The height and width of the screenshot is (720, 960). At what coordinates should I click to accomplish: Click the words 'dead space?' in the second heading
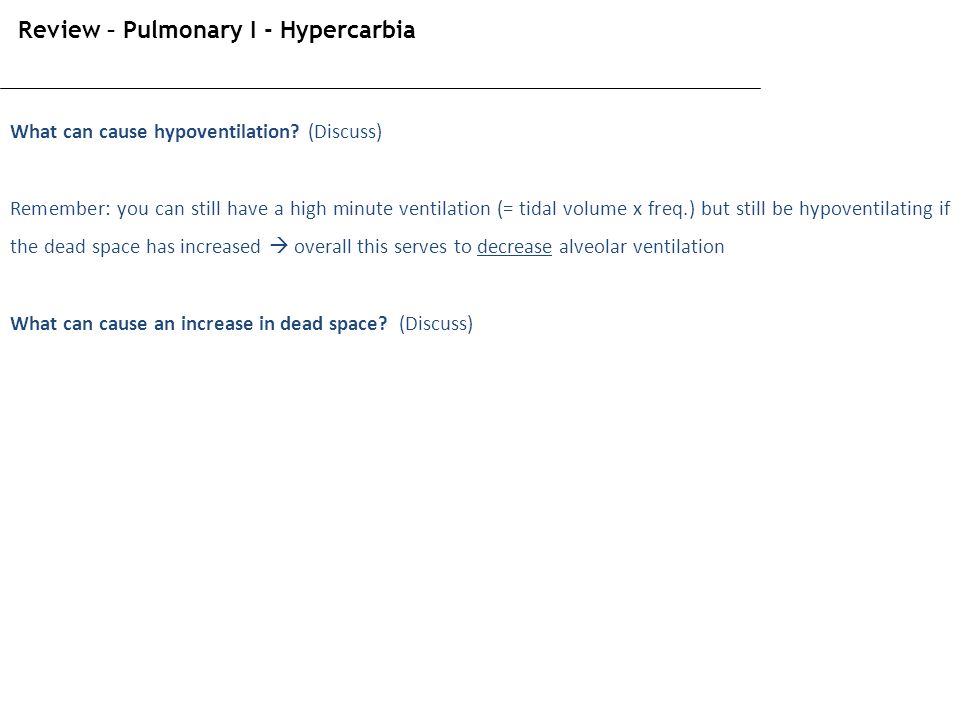[x=334, y=323]
